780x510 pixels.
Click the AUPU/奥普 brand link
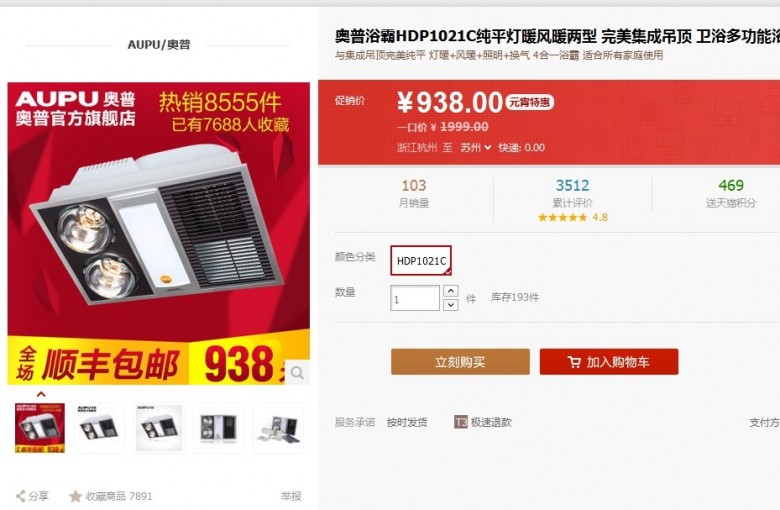click(x=159, y=44)
